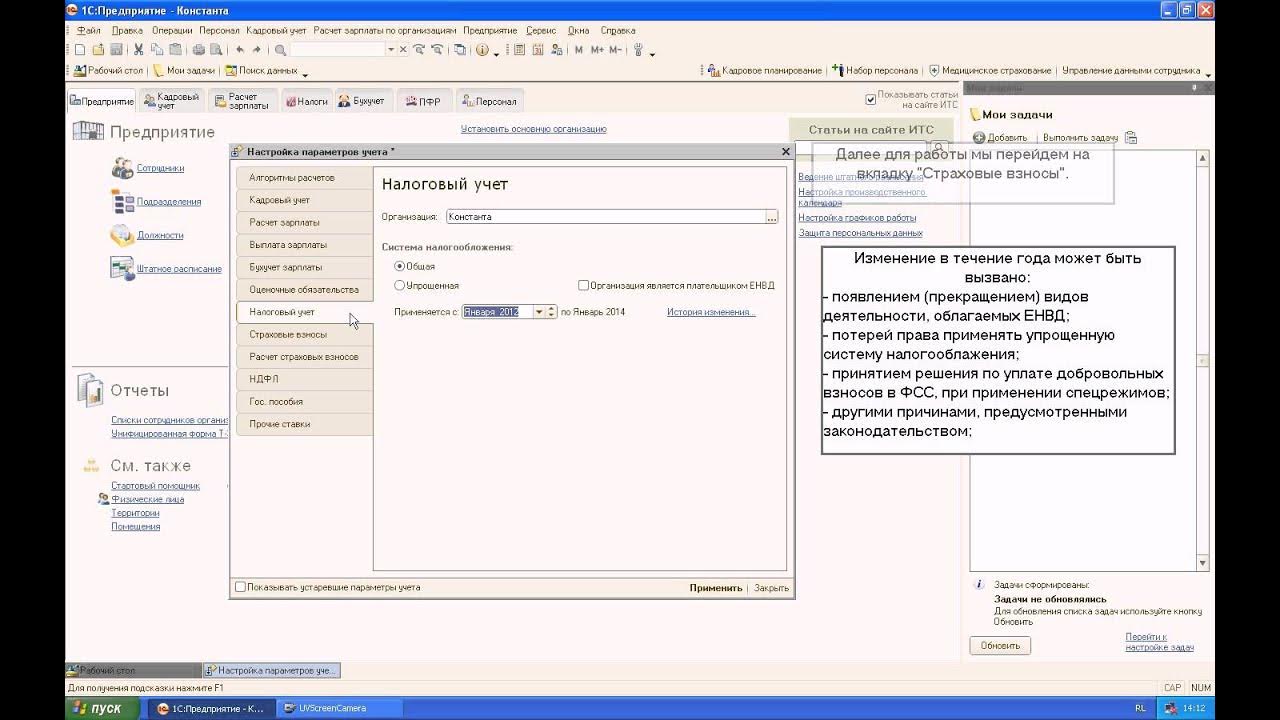Click the M- memory subtract button
Viewport: 1280px width, 720px height.
pos(615,49)
